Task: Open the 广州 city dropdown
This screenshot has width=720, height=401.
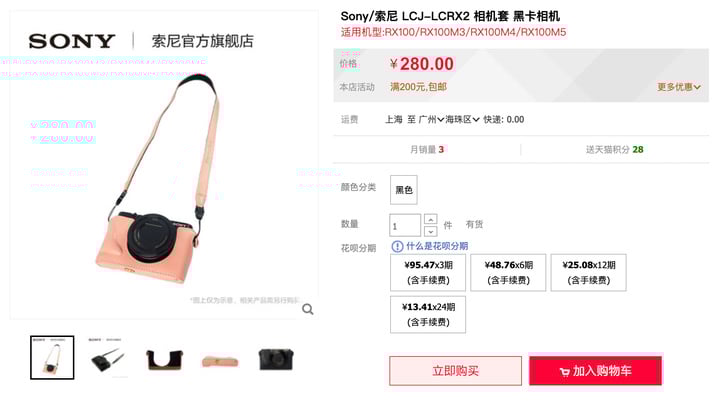Action: [431, 119]
